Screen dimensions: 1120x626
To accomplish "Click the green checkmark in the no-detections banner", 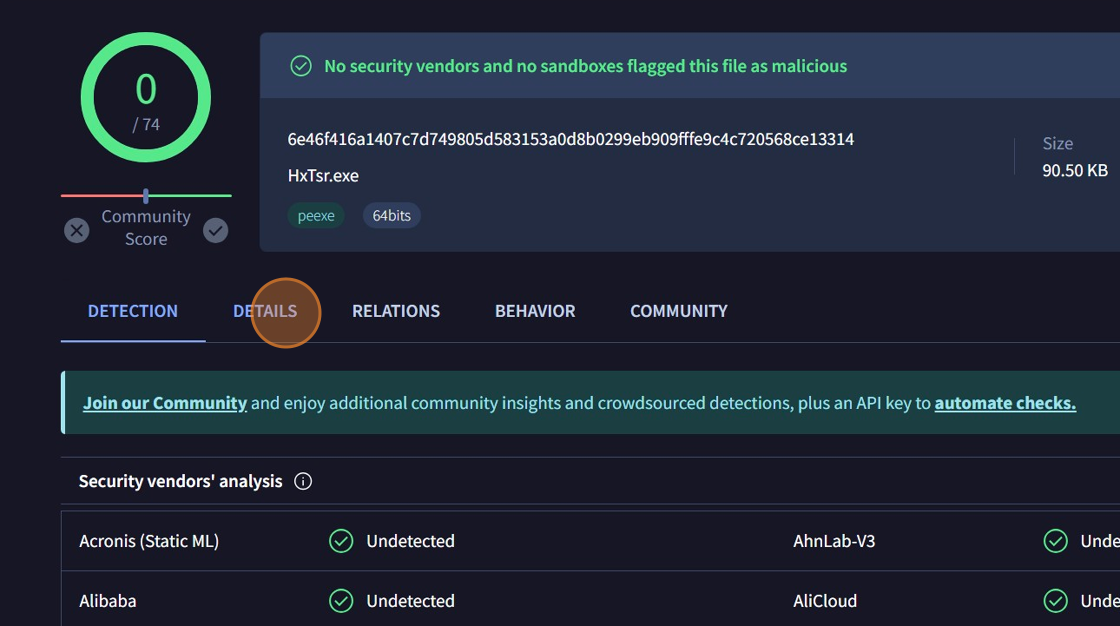I will pyautogui.click(x=300, y=66).
